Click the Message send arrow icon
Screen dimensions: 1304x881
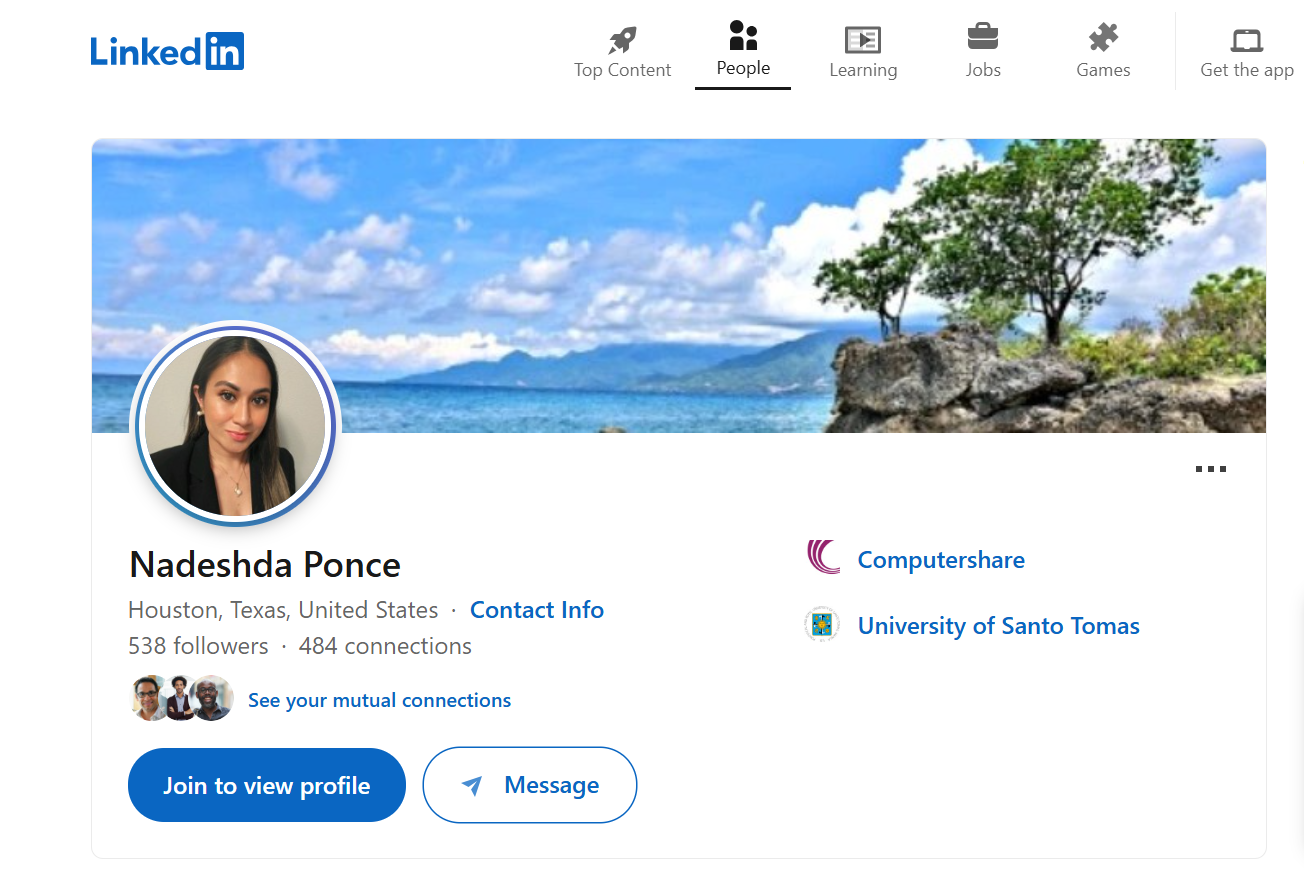tap(469, 785)
